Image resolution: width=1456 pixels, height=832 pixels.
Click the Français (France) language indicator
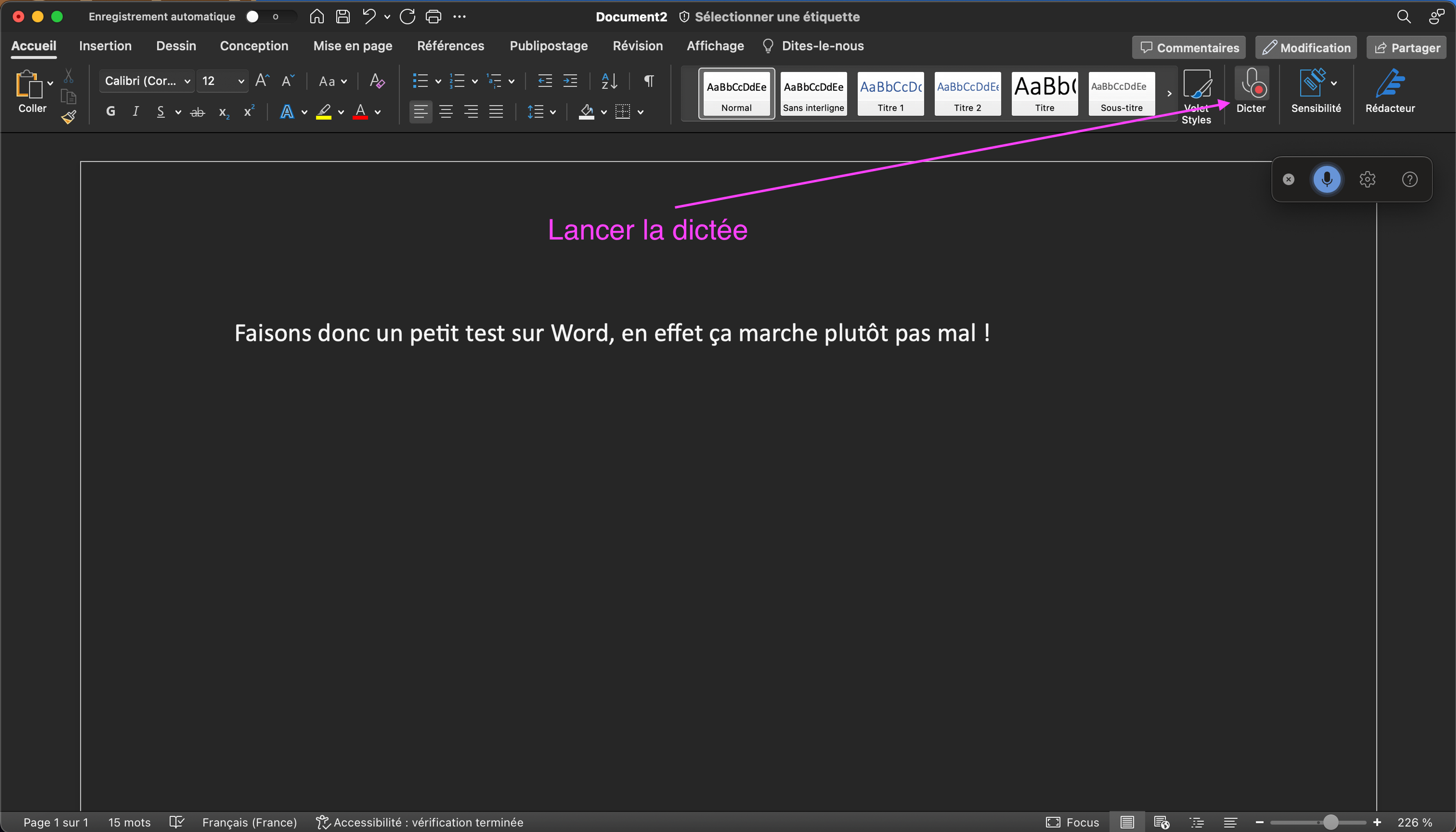[x=249, y=822]
